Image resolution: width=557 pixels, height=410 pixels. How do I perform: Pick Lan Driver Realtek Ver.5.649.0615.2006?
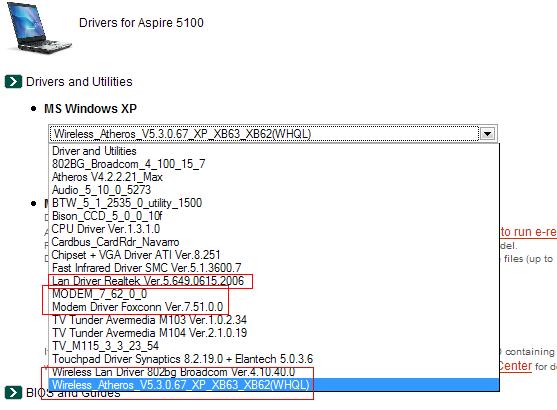(274, 281)
